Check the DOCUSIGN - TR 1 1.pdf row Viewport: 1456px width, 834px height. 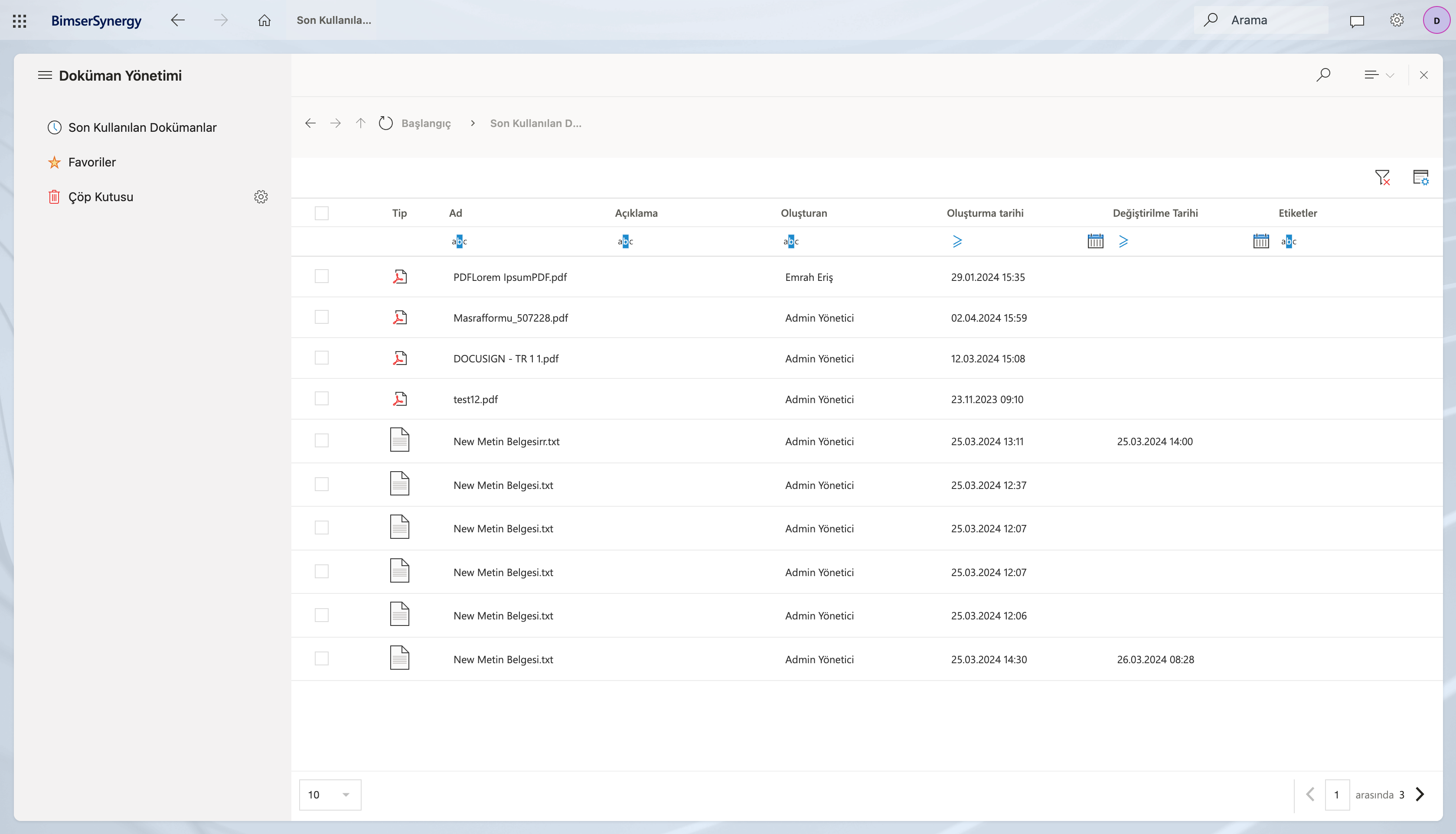[322, 358]
